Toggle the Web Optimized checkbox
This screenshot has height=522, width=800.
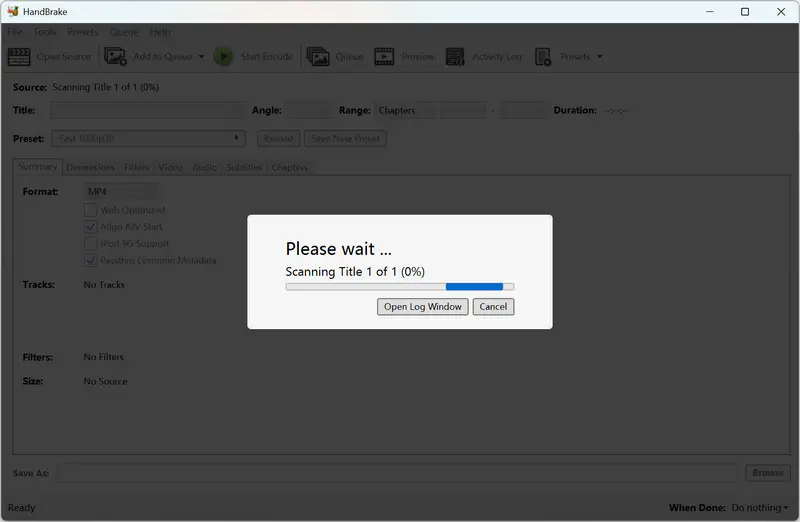tap(90, 210)
